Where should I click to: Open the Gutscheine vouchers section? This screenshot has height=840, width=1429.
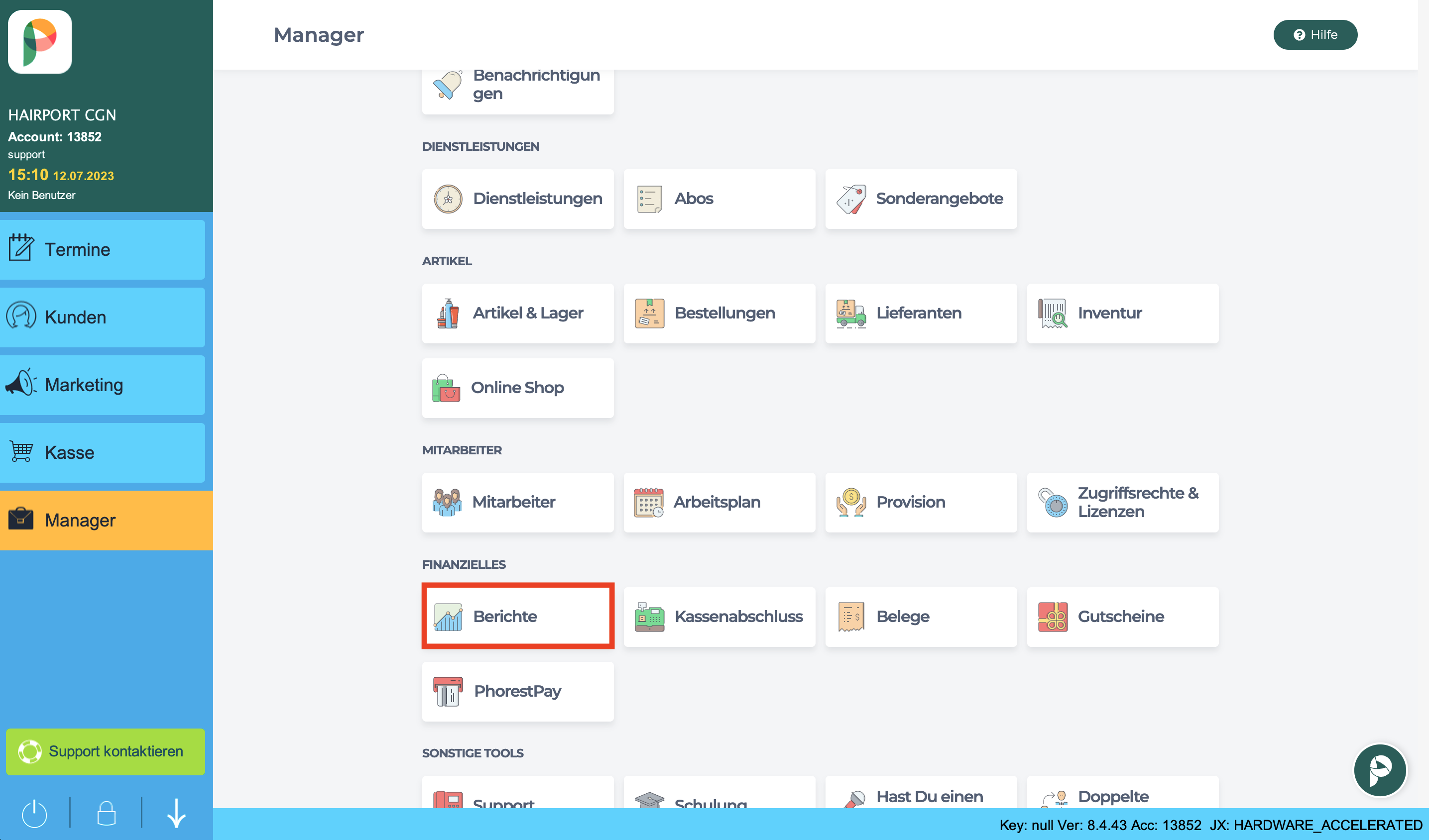pyautogui.click(x=1121, y=616)
